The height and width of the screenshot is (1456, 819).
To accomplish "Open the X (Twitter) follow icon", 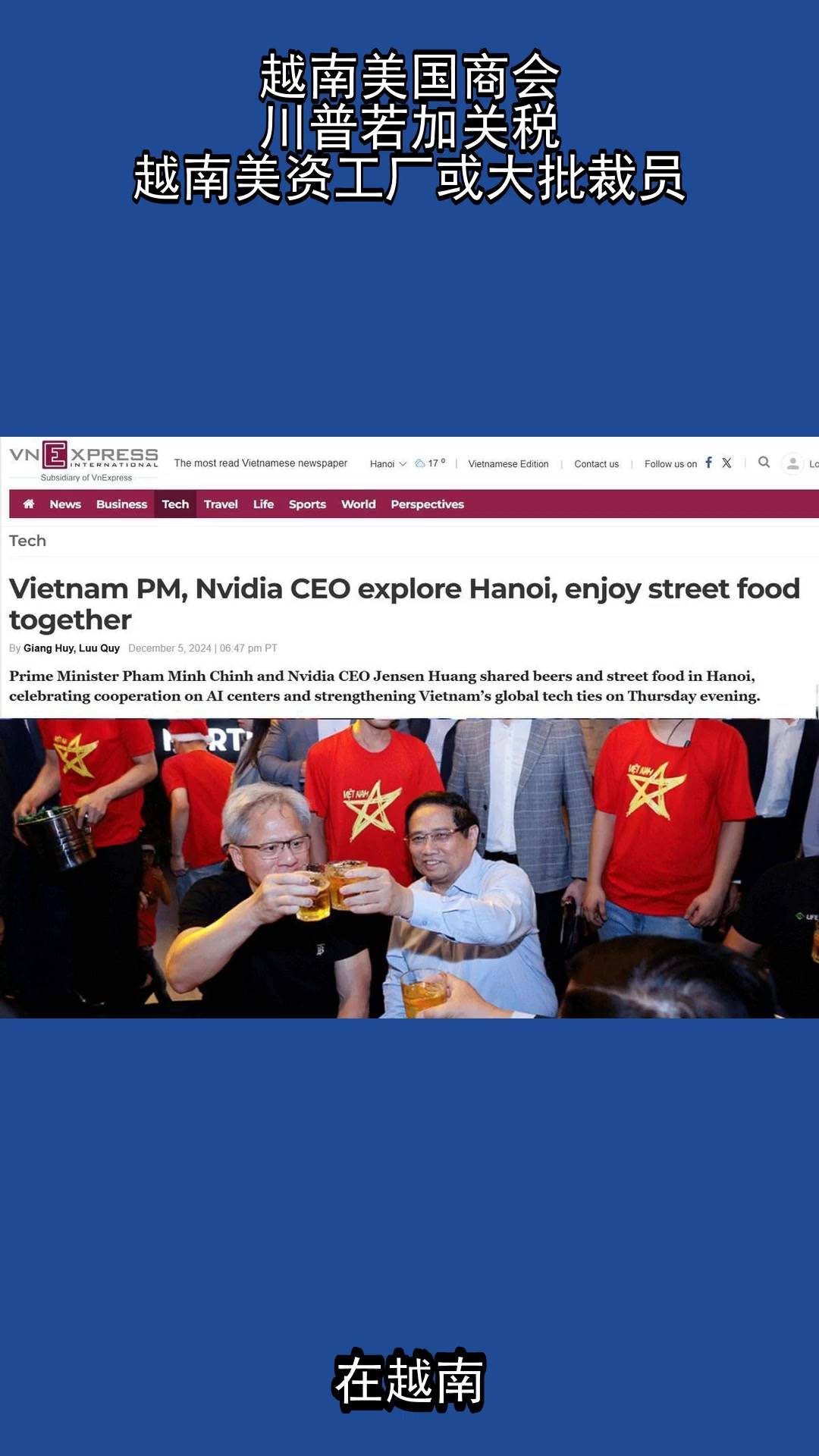I will click(726, 463).
